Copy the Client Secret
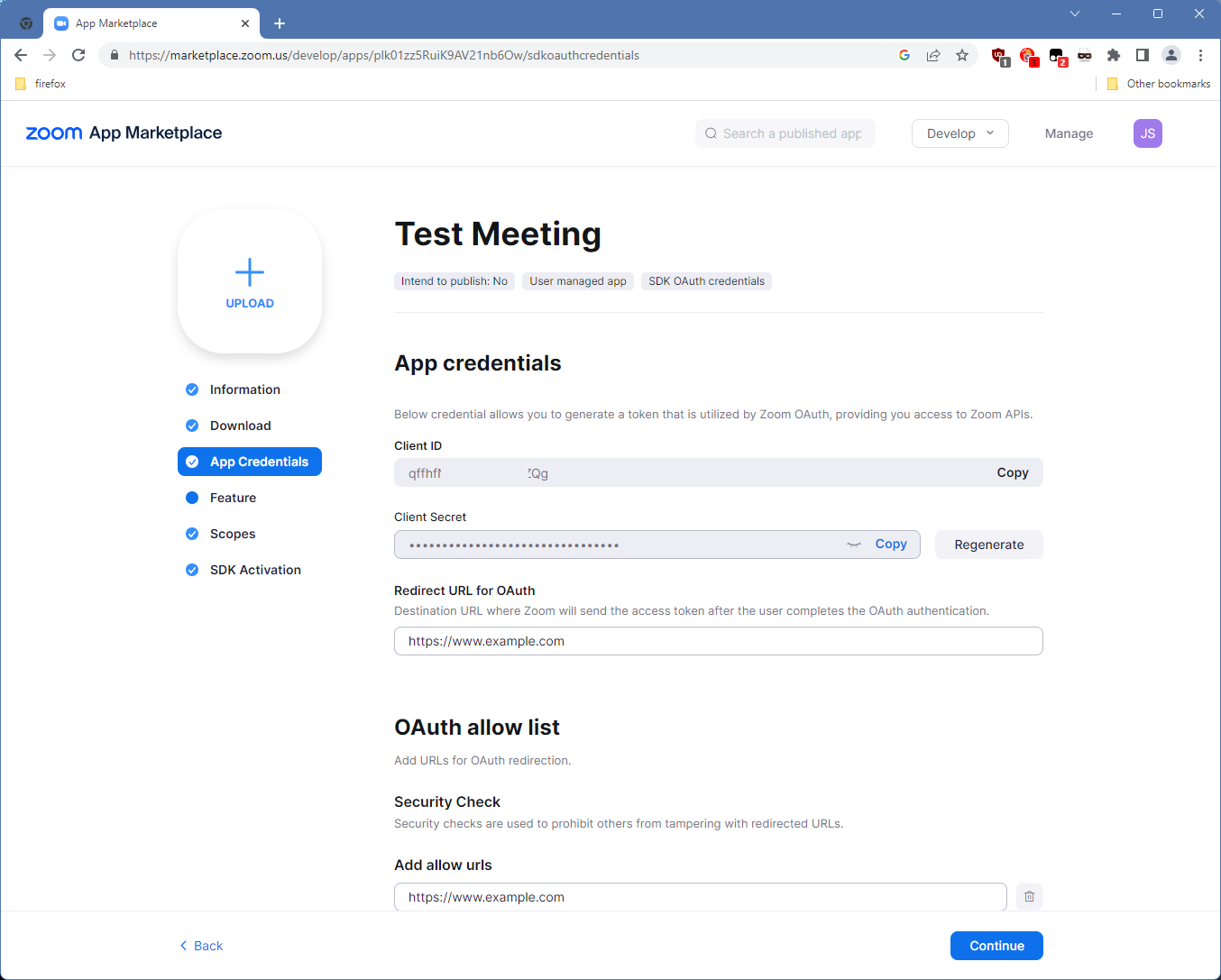The image size is (1221, 980). (x=891, y=544)
